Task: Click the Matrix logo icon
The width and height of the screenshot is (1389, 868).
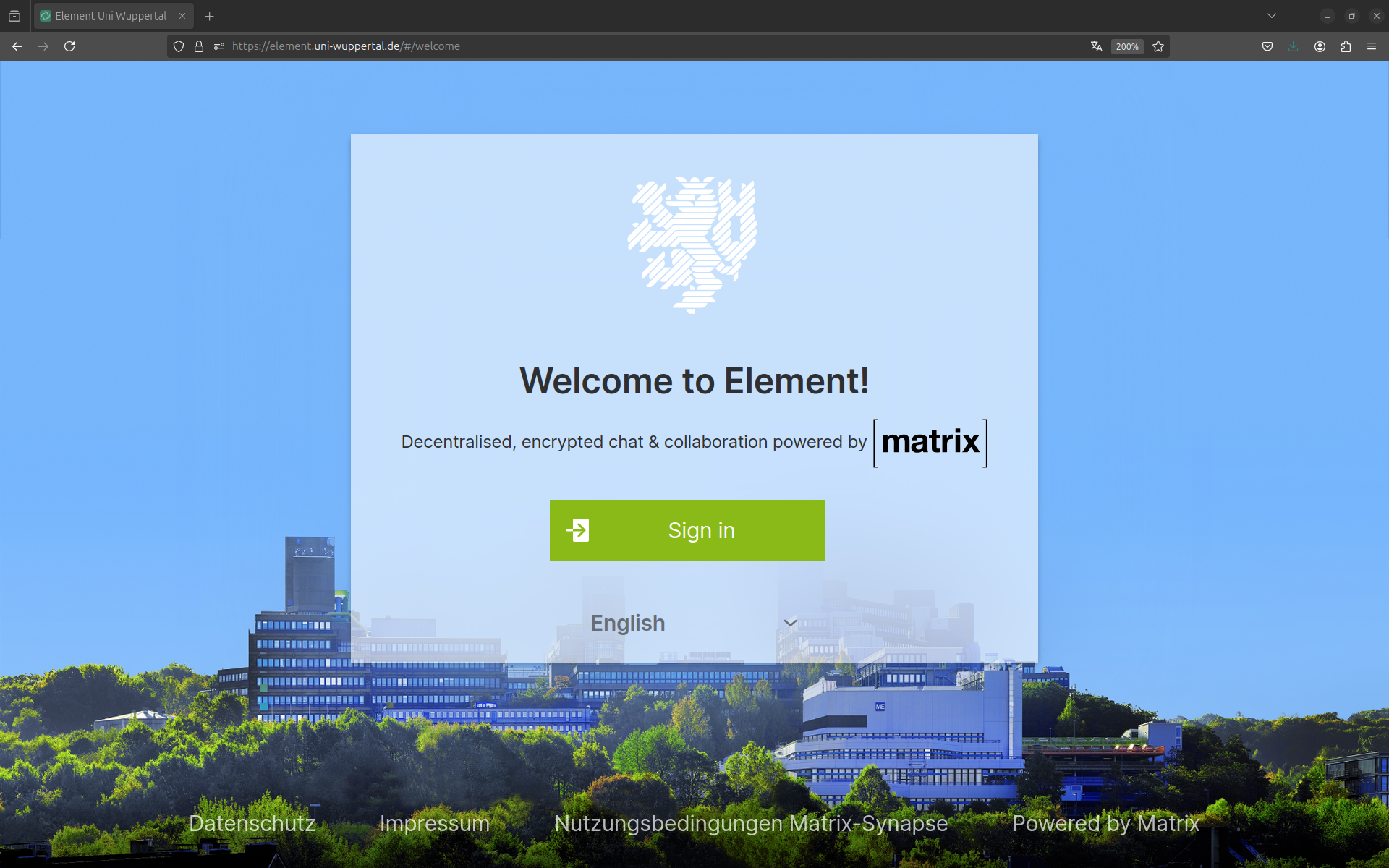Action: tap(929, 442)
